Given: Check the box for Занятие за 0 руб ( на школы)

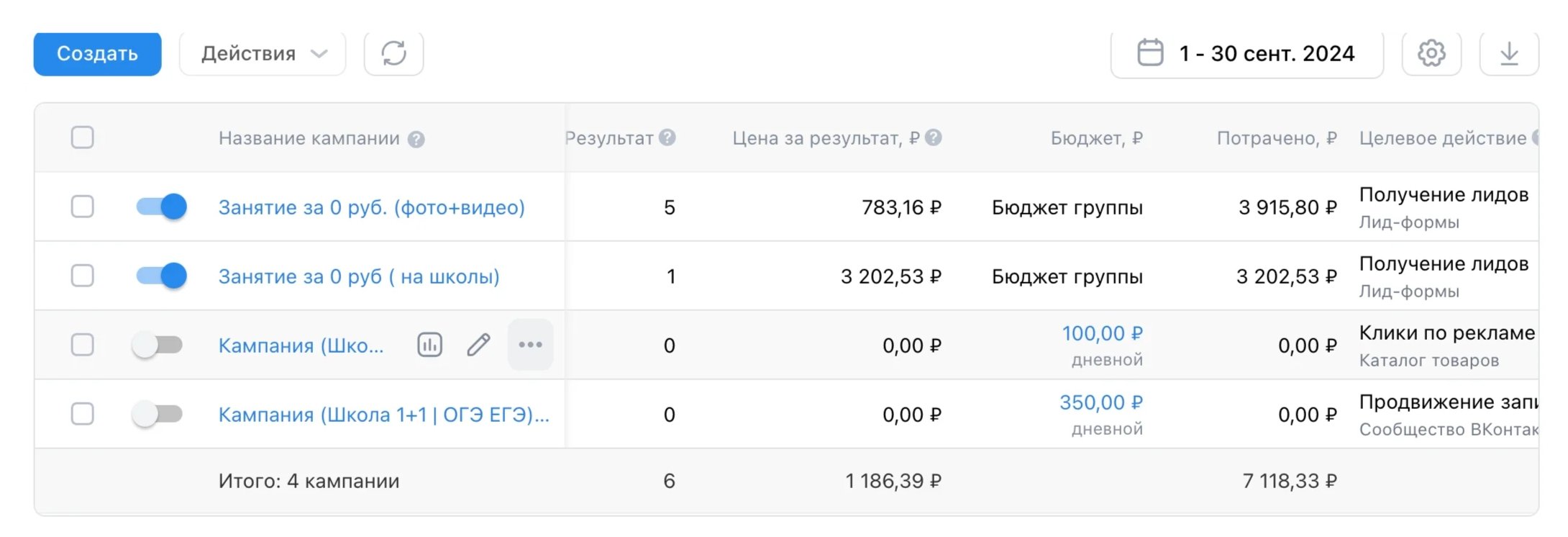Looking at the screenshot, I should (83, 276).
